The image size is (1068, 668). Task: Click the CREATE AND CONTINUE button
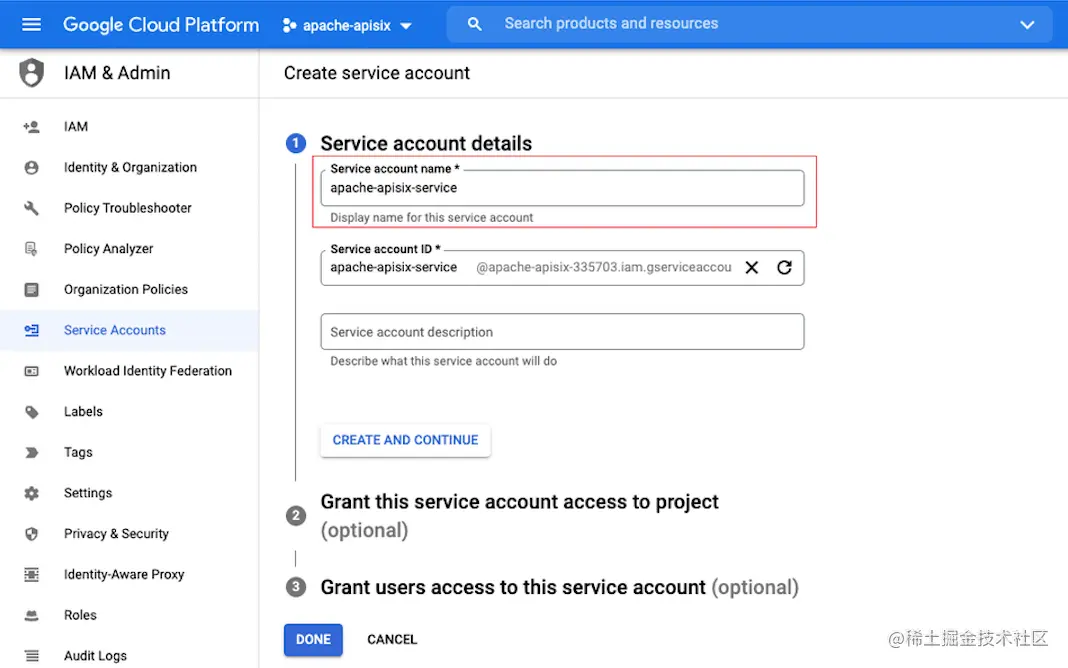tap(405, 441)
